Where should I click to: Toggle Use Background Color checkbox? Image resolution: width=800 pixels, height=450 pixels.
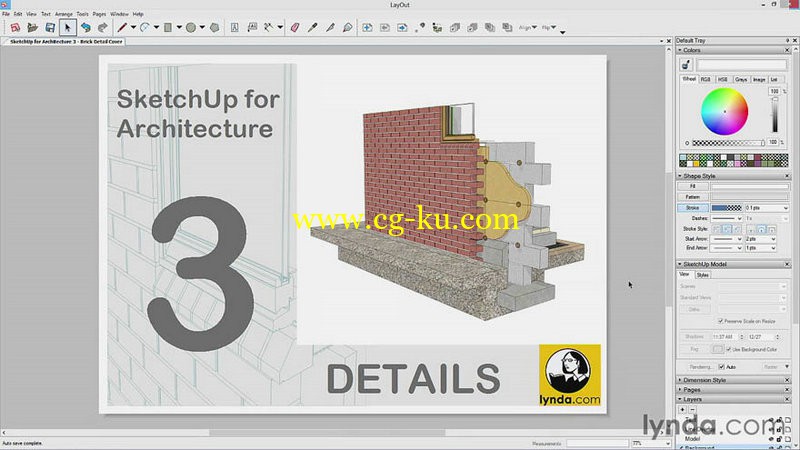[x=729, y=349]
